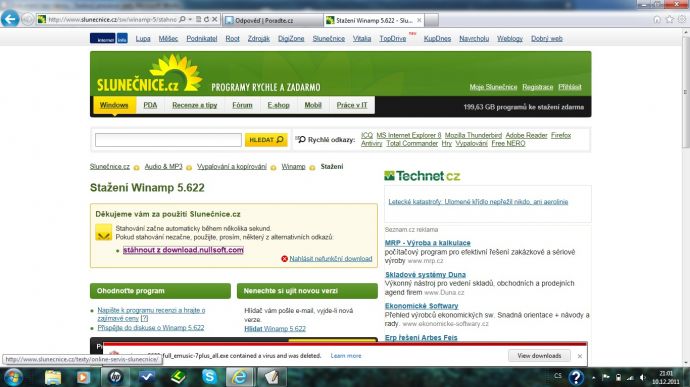Open Skype from the taskbar
The height and width of the screenshot is (387, 690).
[x=209, y=377]
